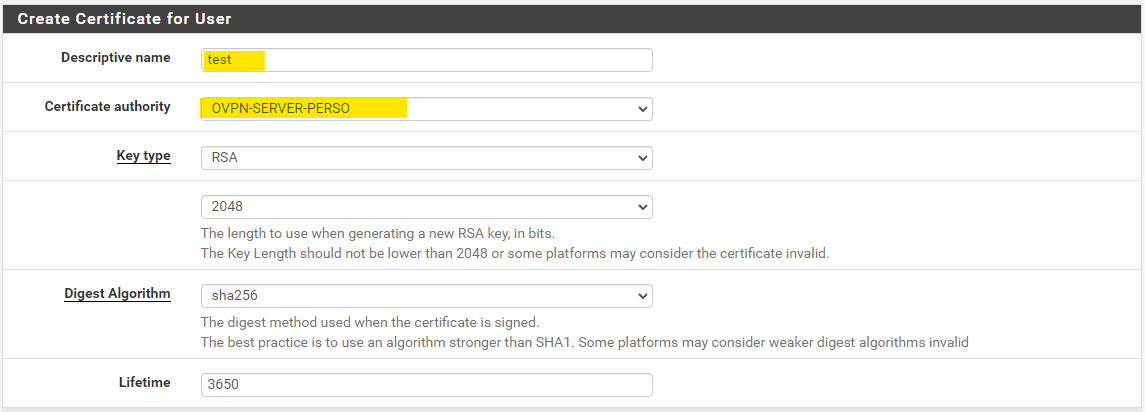Click the Certificate authority label
The width and height of the screenshot is (1145, 412).
tap(107, 106)
